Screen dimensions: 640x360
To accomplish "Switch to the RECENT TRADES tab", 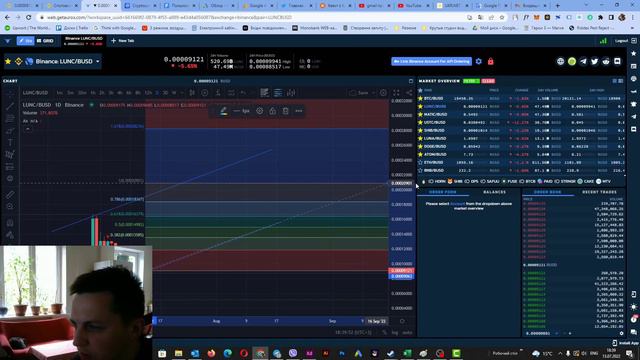I will tap(599, 192).
